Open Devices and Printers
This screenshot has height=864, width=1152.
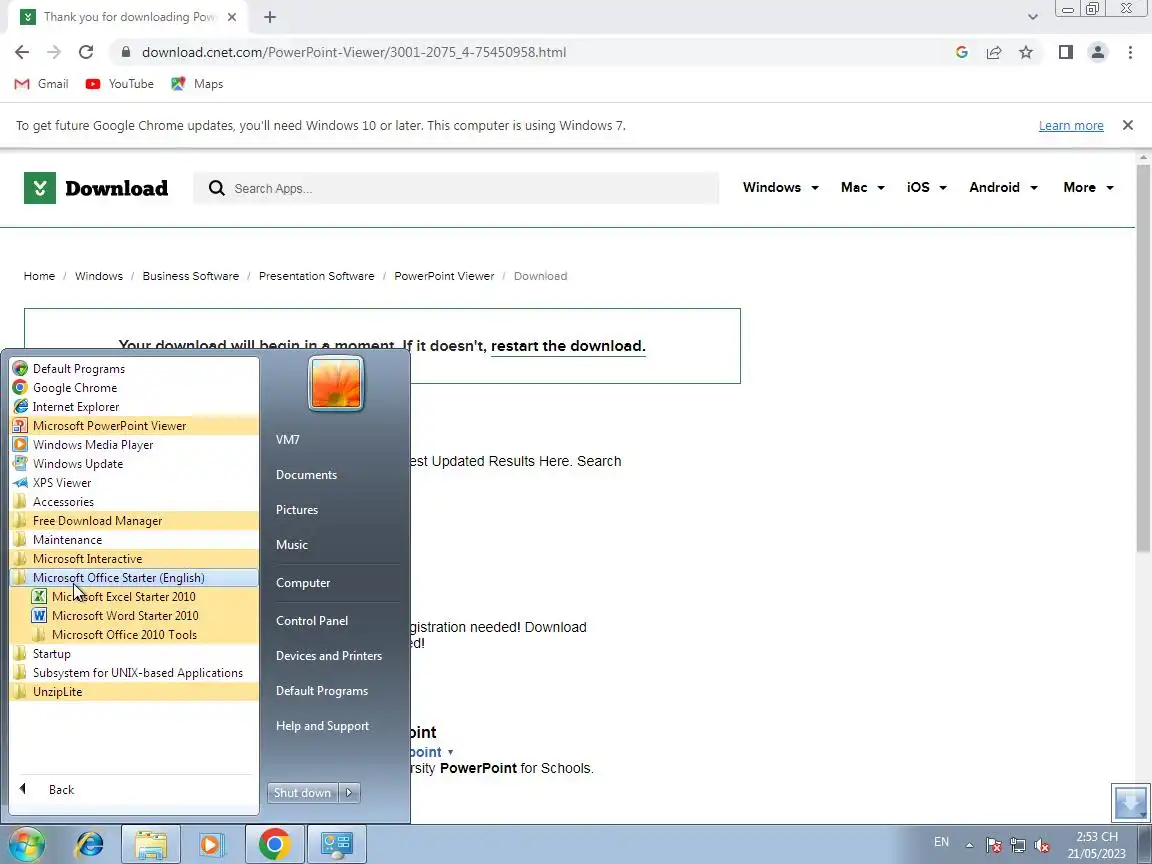click(x=328, y=655)
